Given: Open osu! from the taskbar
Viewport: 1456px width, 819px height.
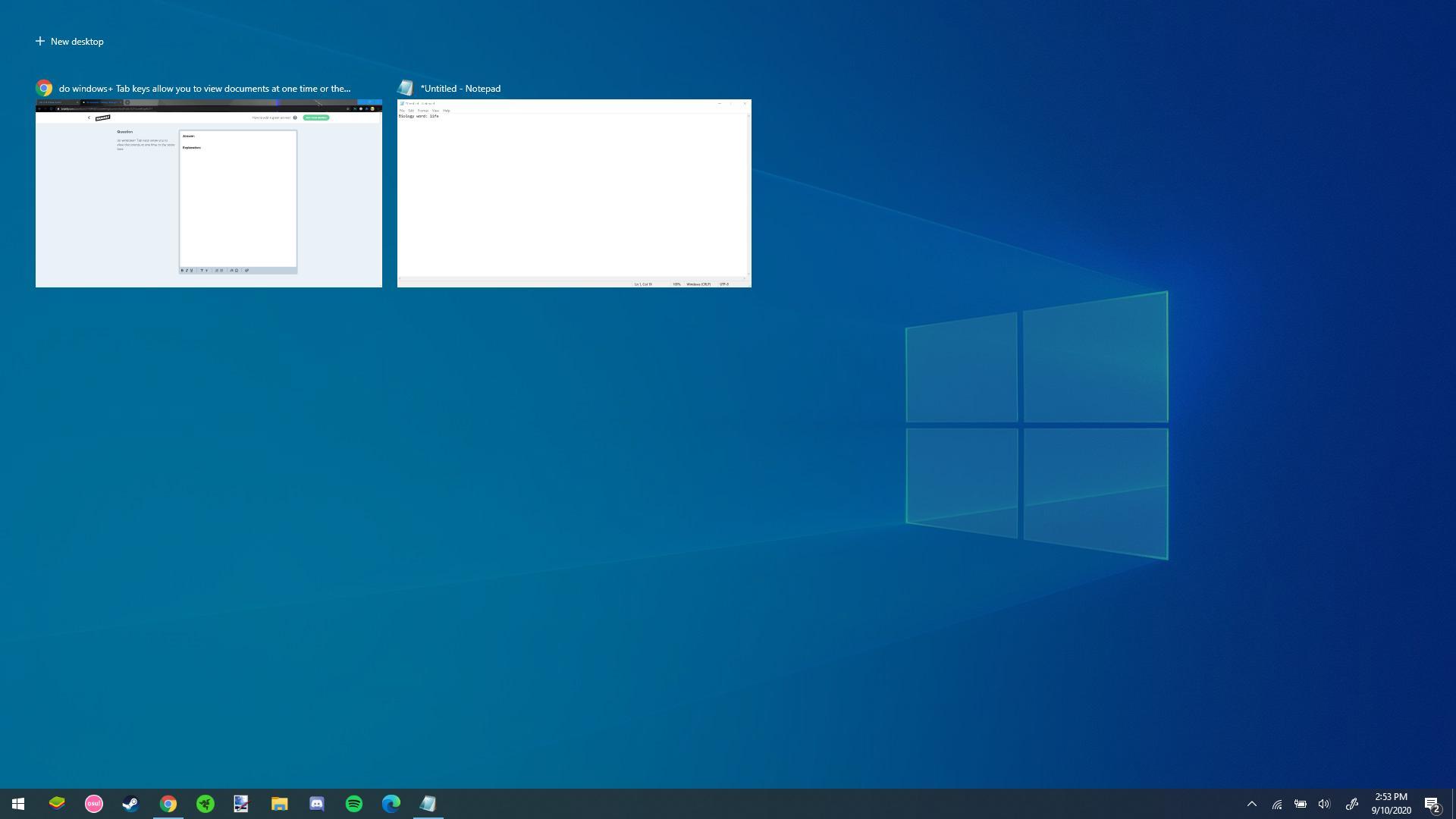Looking at the screenshot, I should click(94, 804).
